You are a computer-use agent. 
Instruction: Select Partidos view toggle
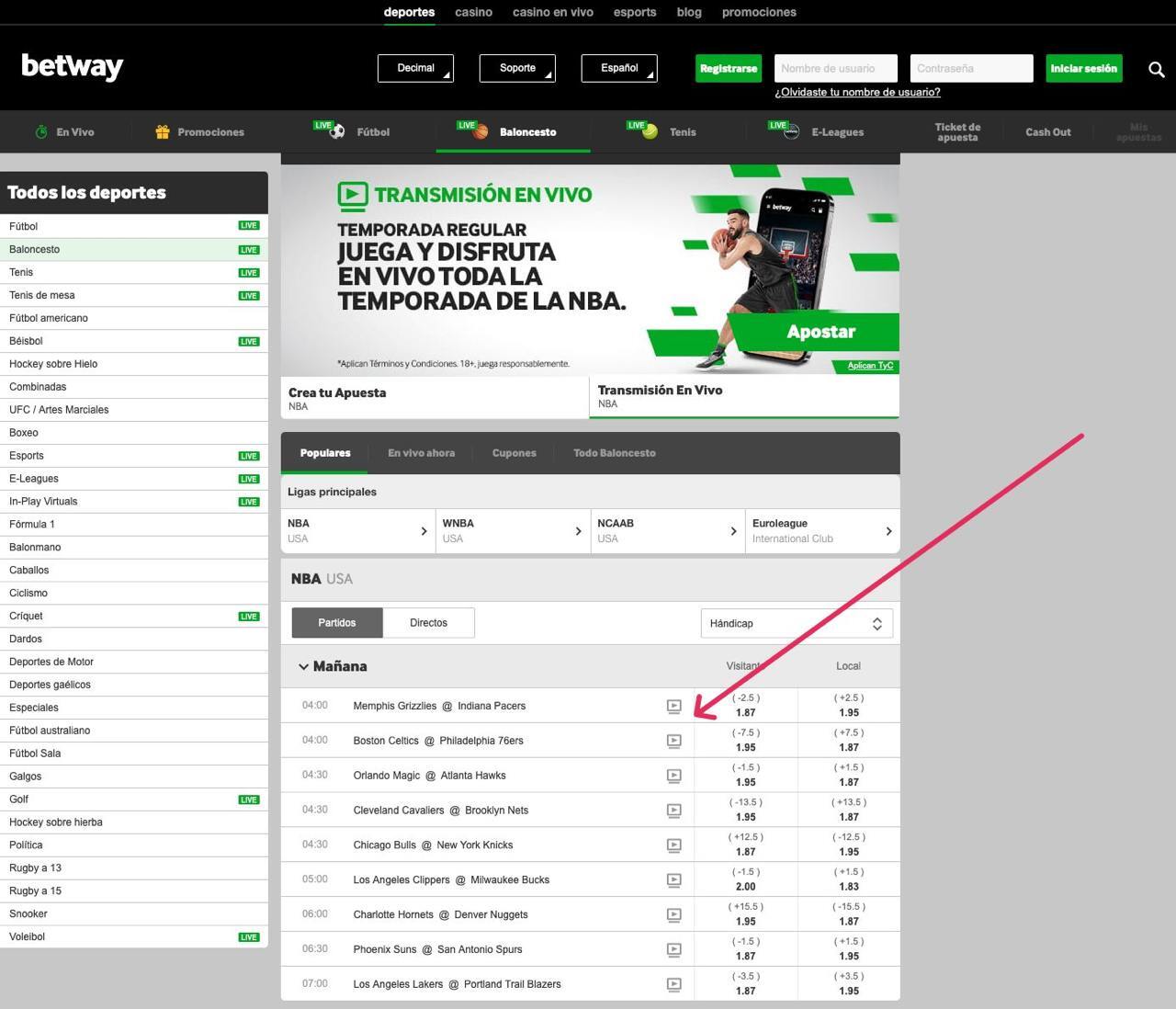337,623
